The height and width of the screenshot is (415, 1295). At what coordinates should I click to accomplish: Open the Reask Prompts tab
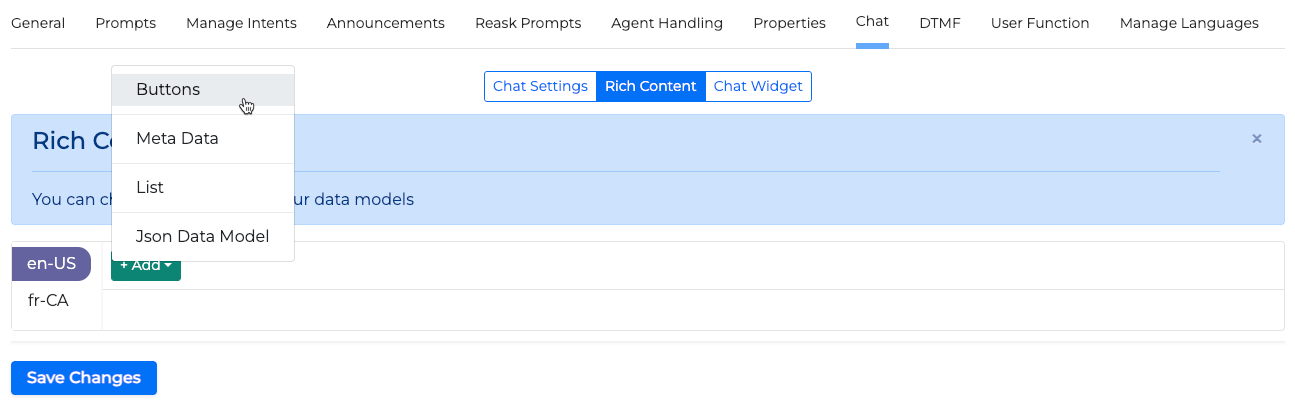[528, 23]
